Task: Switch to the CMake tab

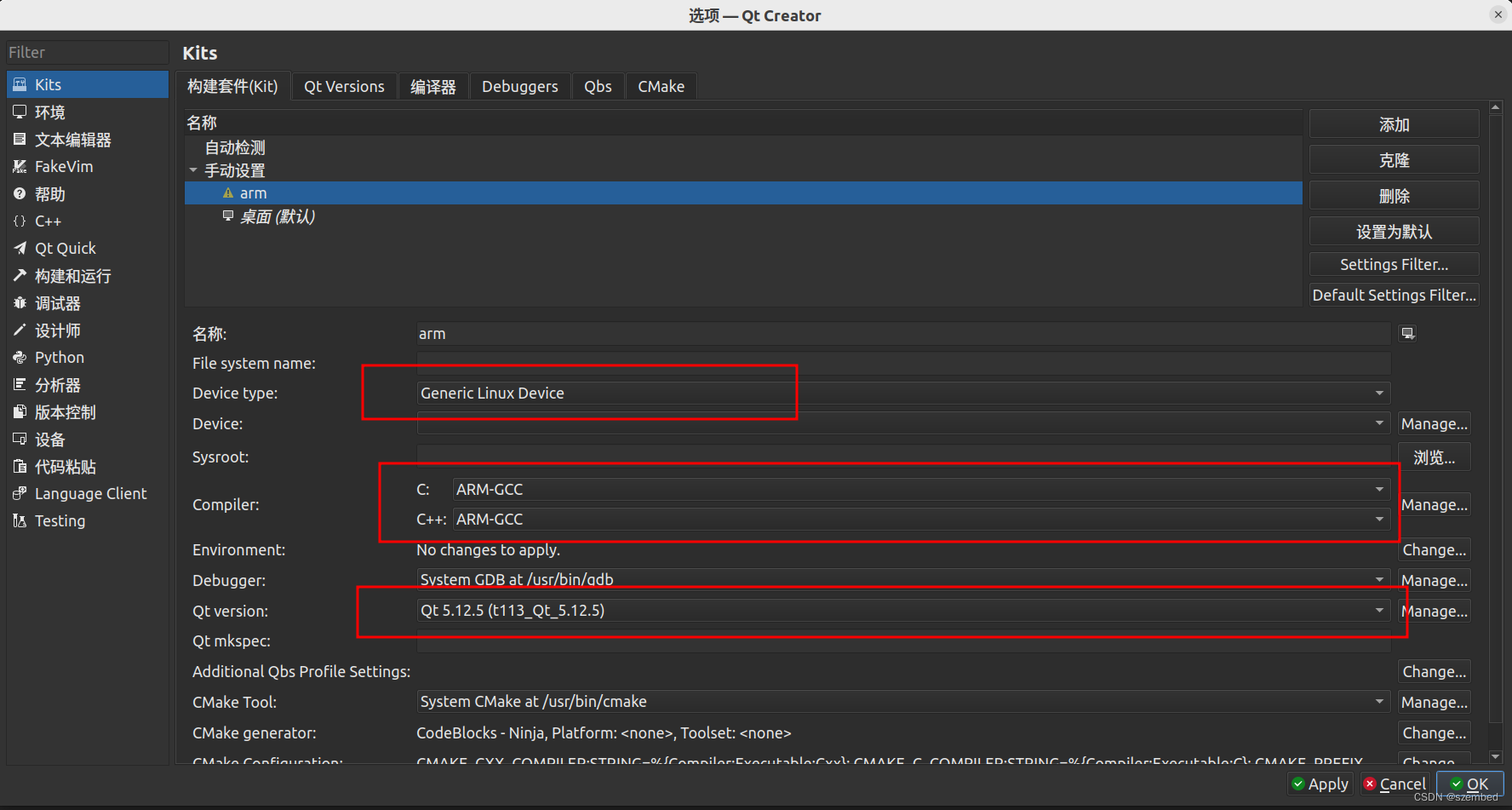Action: pyautogui.click(x=661, y=86)
